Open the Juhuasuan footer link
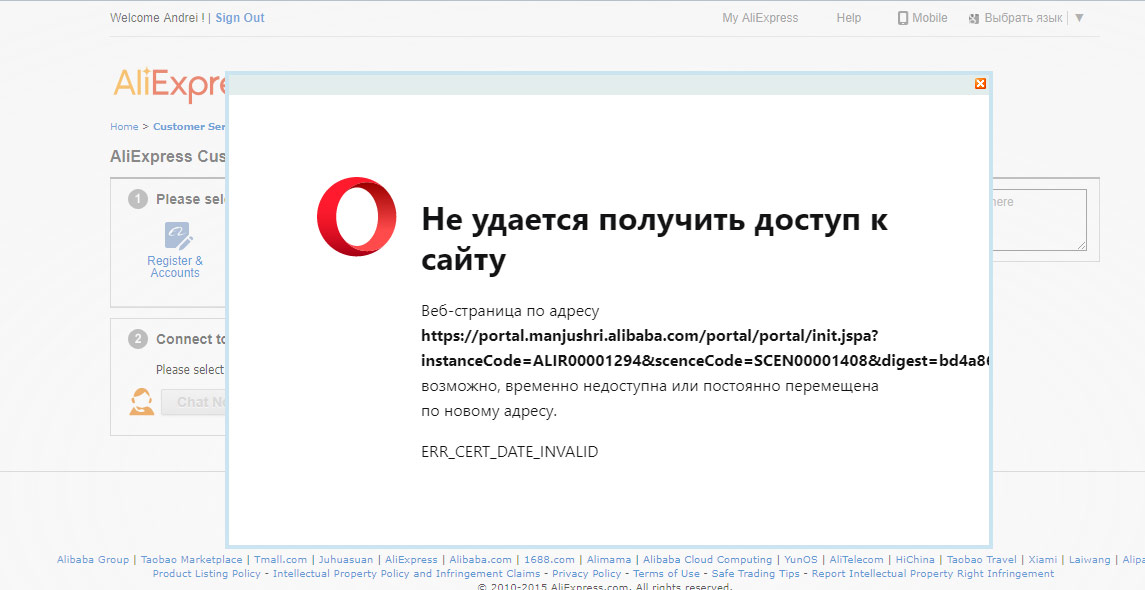Screen dimensions: 1145x590 [x=345, y=559]
